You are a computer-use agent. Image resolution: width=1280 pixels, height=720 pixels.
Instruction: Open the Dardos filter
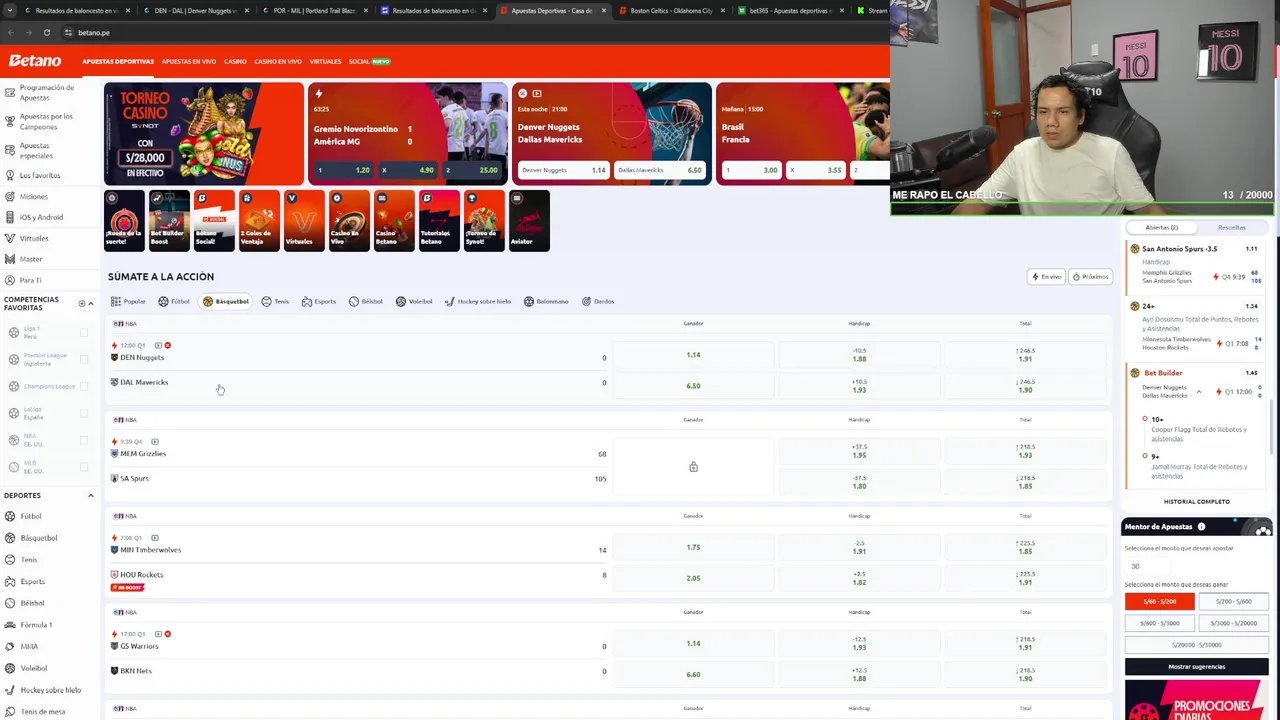coord(598,301)
